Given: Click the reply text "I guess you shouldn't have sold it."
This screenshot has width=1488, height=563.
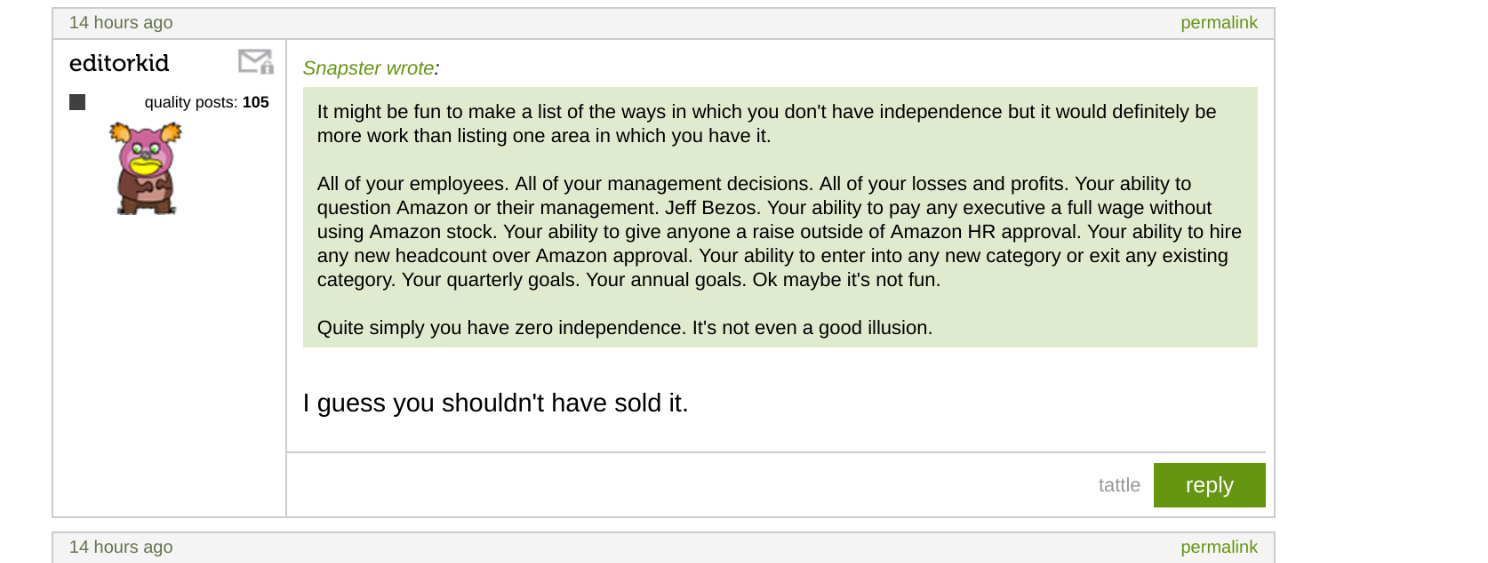Looking at the screenshot, I should click(x=495, y=403).
